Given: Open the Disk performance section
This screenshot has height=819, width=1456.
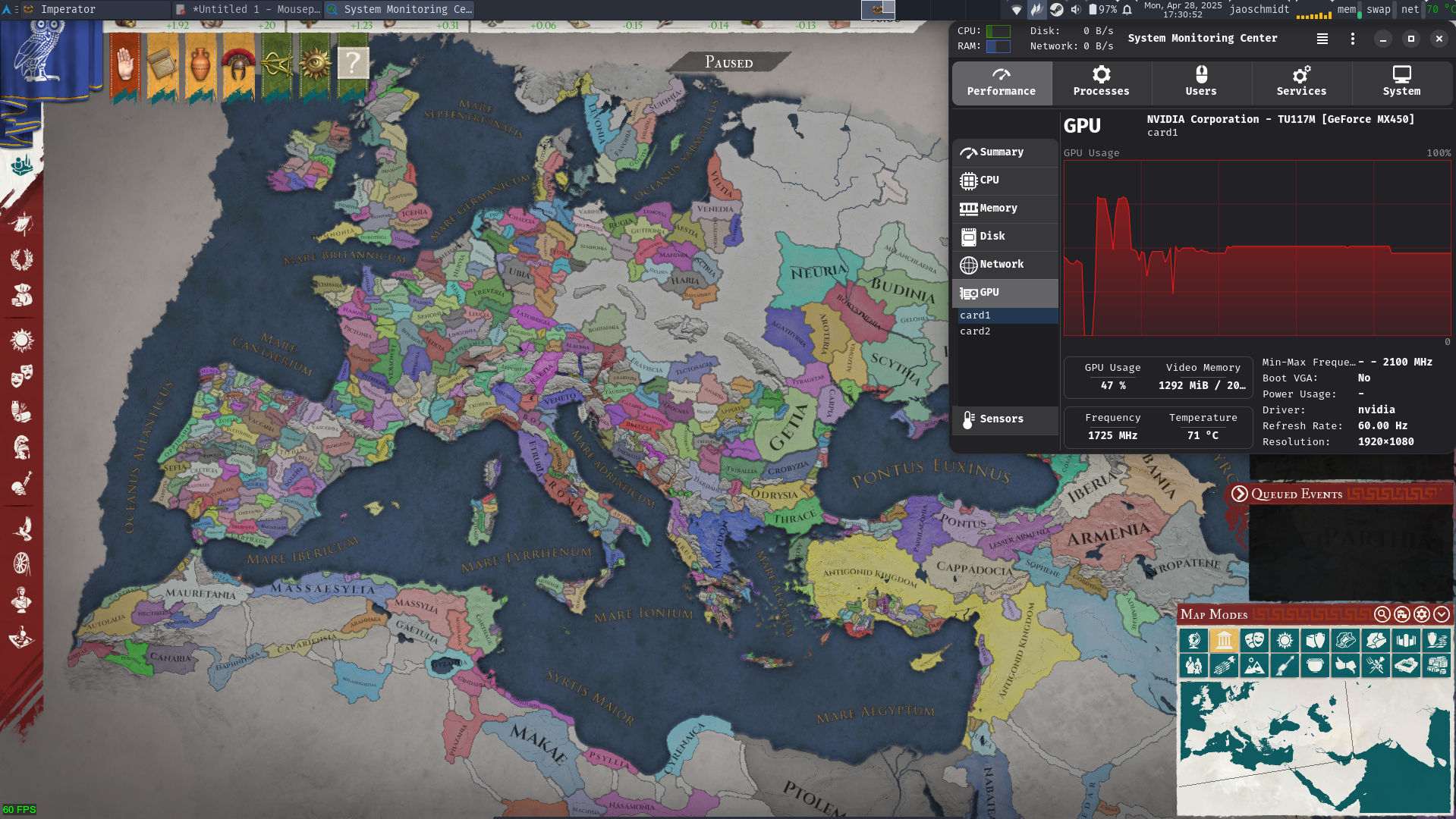Looking at the screenshot, I should 1005,237.
